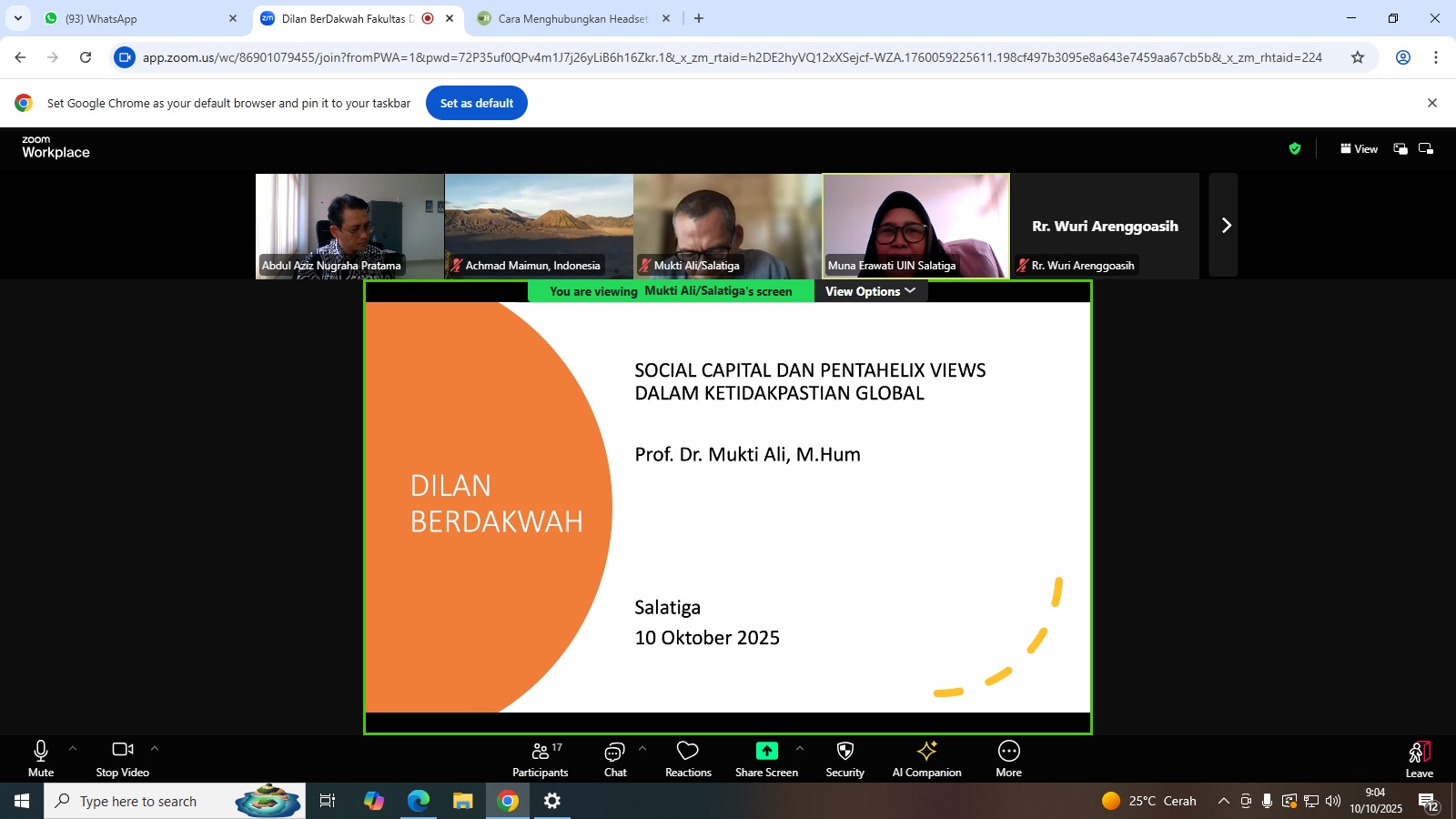Click the green encryption shield icon
Screen dimensions: 1456x819
(1294, 149)
